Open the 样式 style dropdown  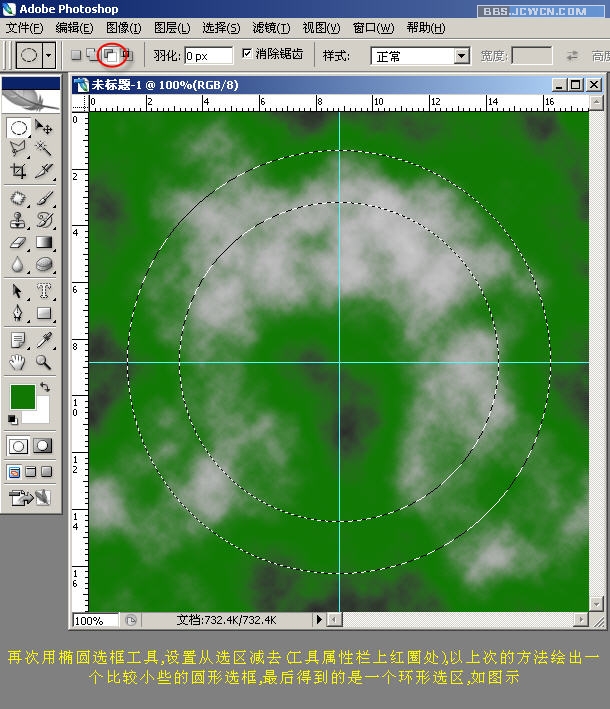pyautogui.click(x=461, y=56)
